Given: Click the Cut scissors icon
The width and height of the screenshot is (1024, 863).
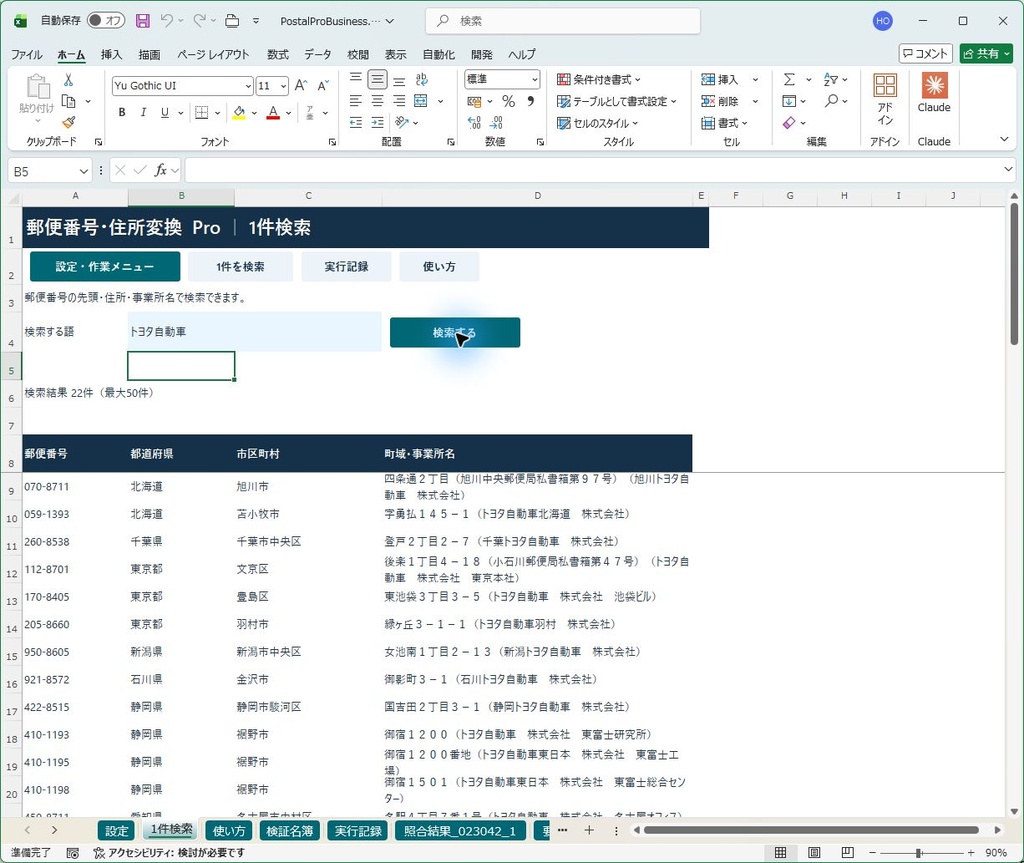Looking at the screenshot, I should click(68, 80).
